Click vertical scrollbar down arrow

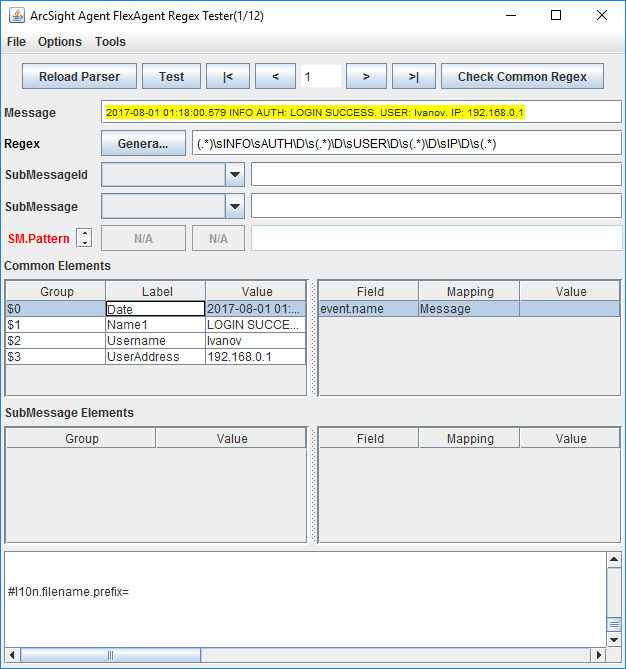pyautogui.click(x=614, y=640)
